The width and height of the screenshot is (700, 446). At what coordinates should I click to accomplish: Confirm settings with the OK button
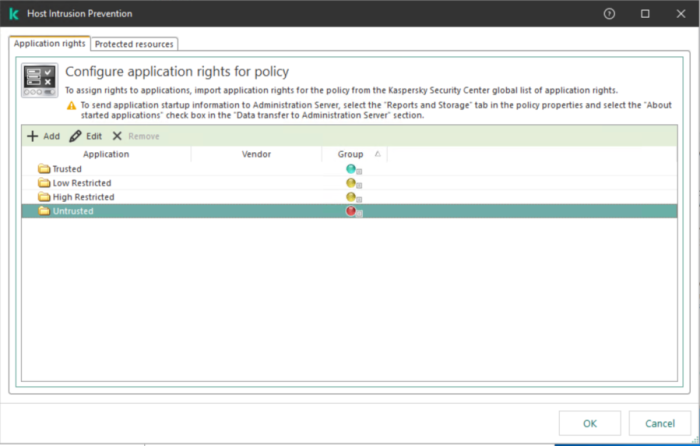pos(590,423)
